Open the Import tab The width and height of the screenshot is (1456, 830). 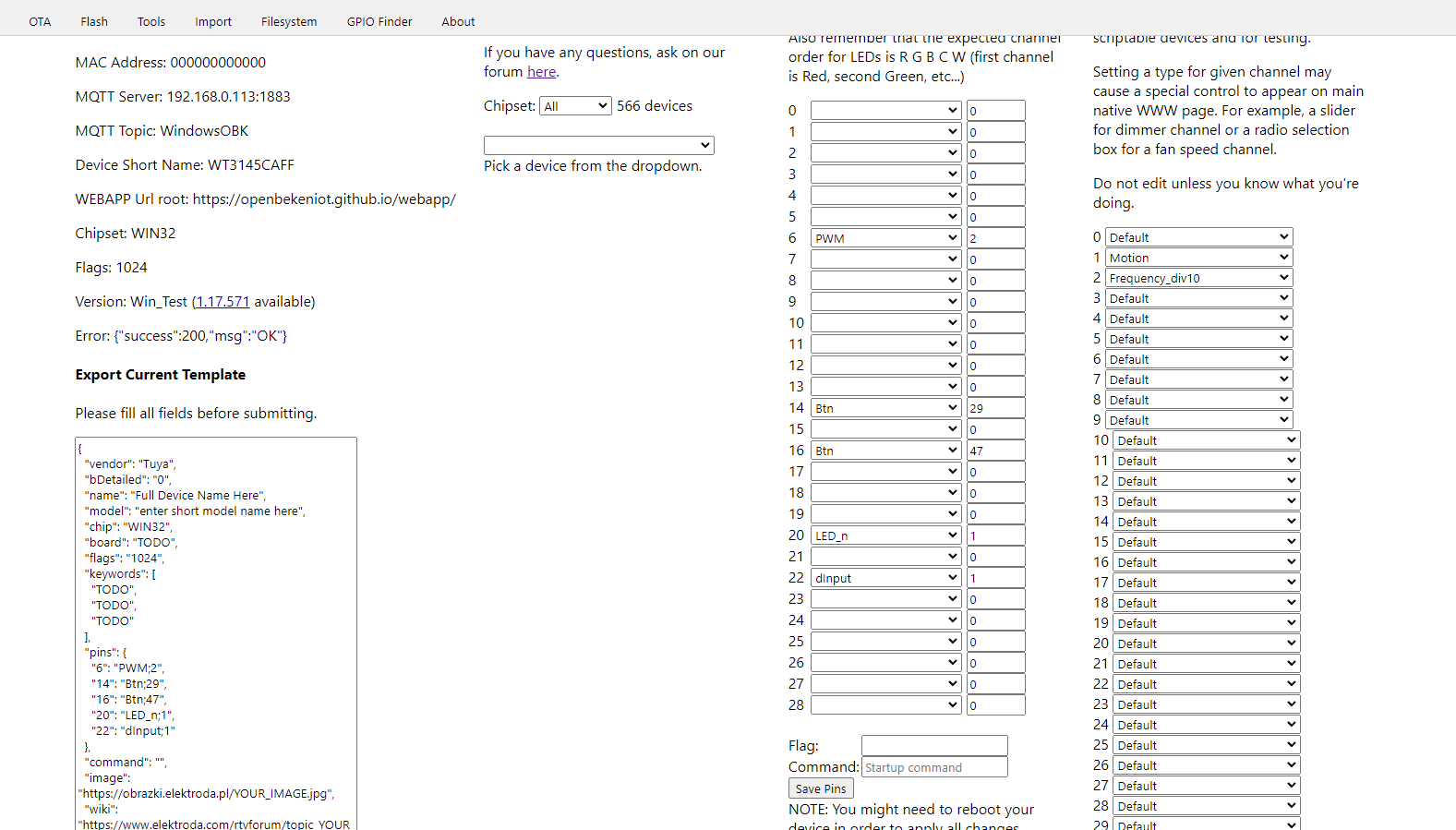[x=213, y=21]
